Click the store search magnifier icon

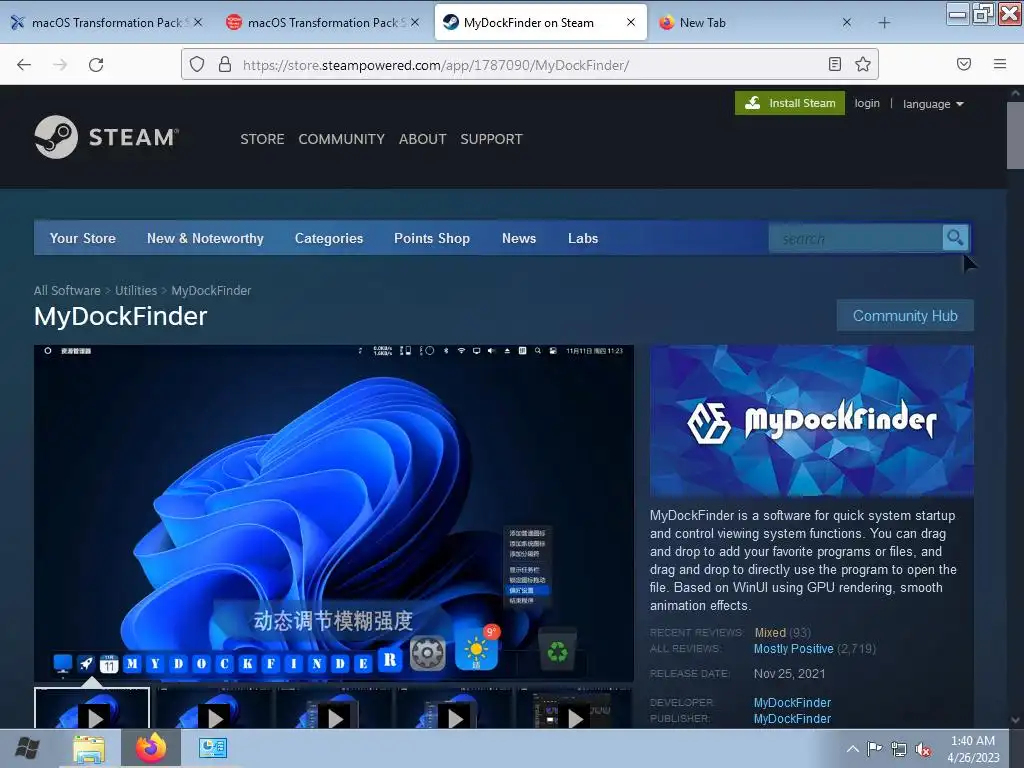tap(955, 238)
